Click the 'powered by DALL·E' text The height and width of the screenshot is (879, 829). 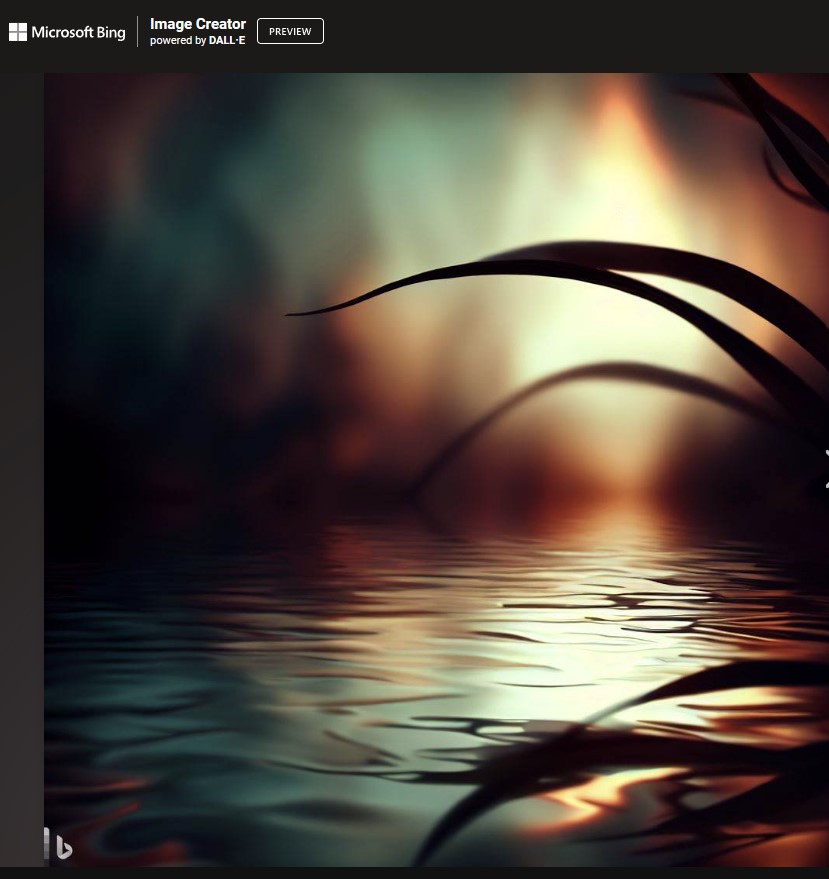[x=197, y=41]
